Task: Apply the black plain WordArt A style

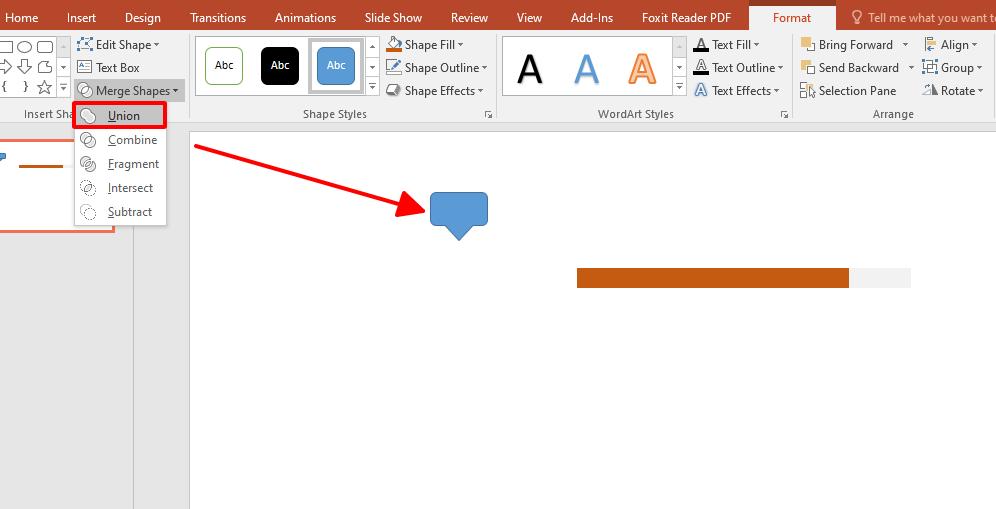Action: (530, 68)
